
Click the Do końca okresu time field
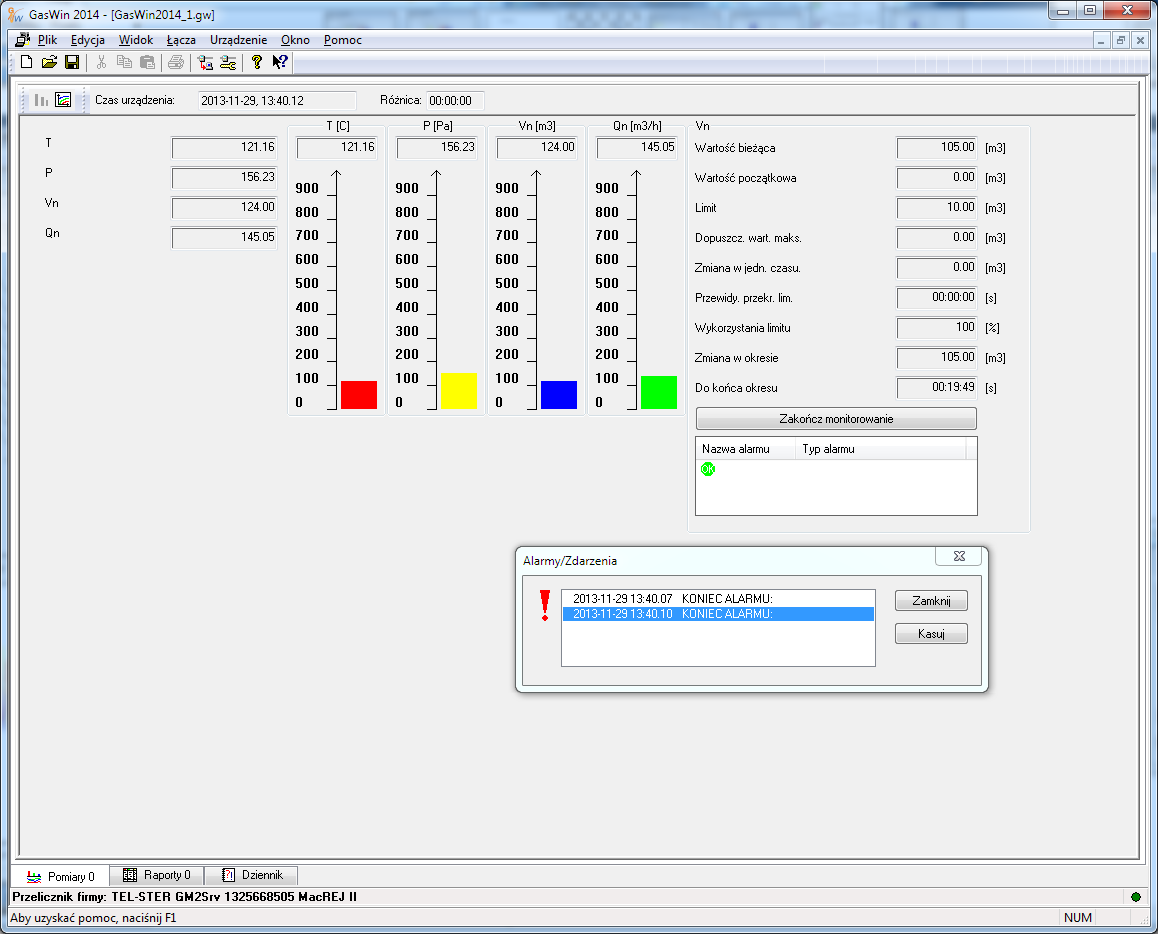point(936,387)
